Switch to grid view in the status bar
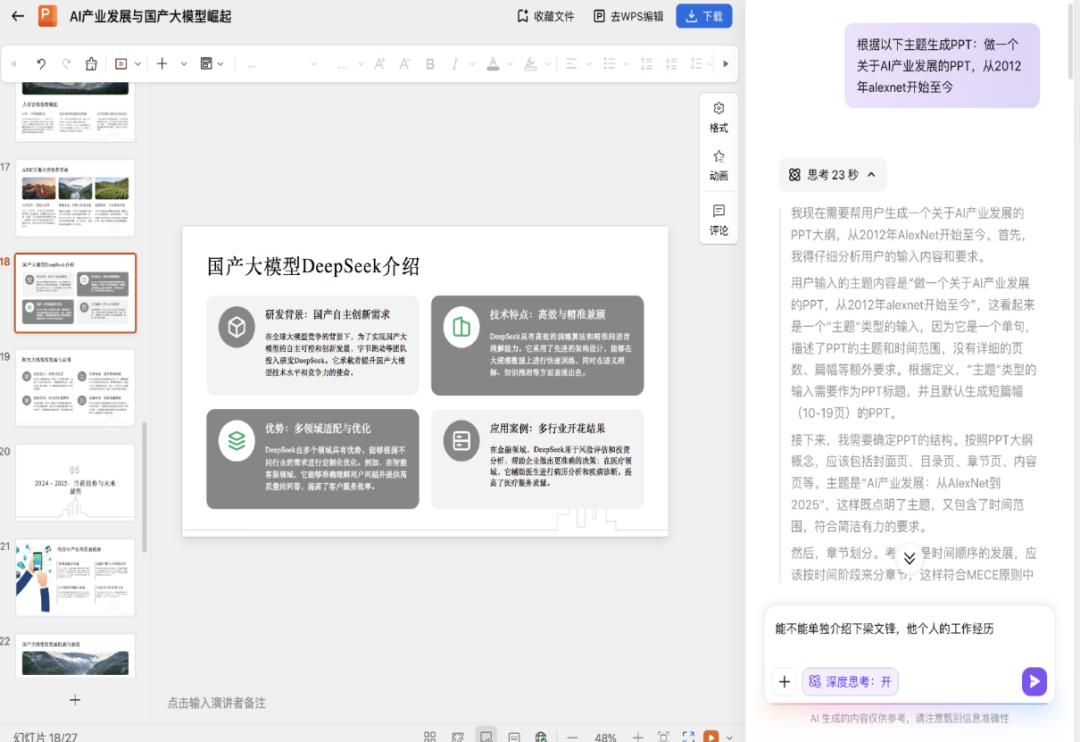1080x742 pixels. coord(428,736)
